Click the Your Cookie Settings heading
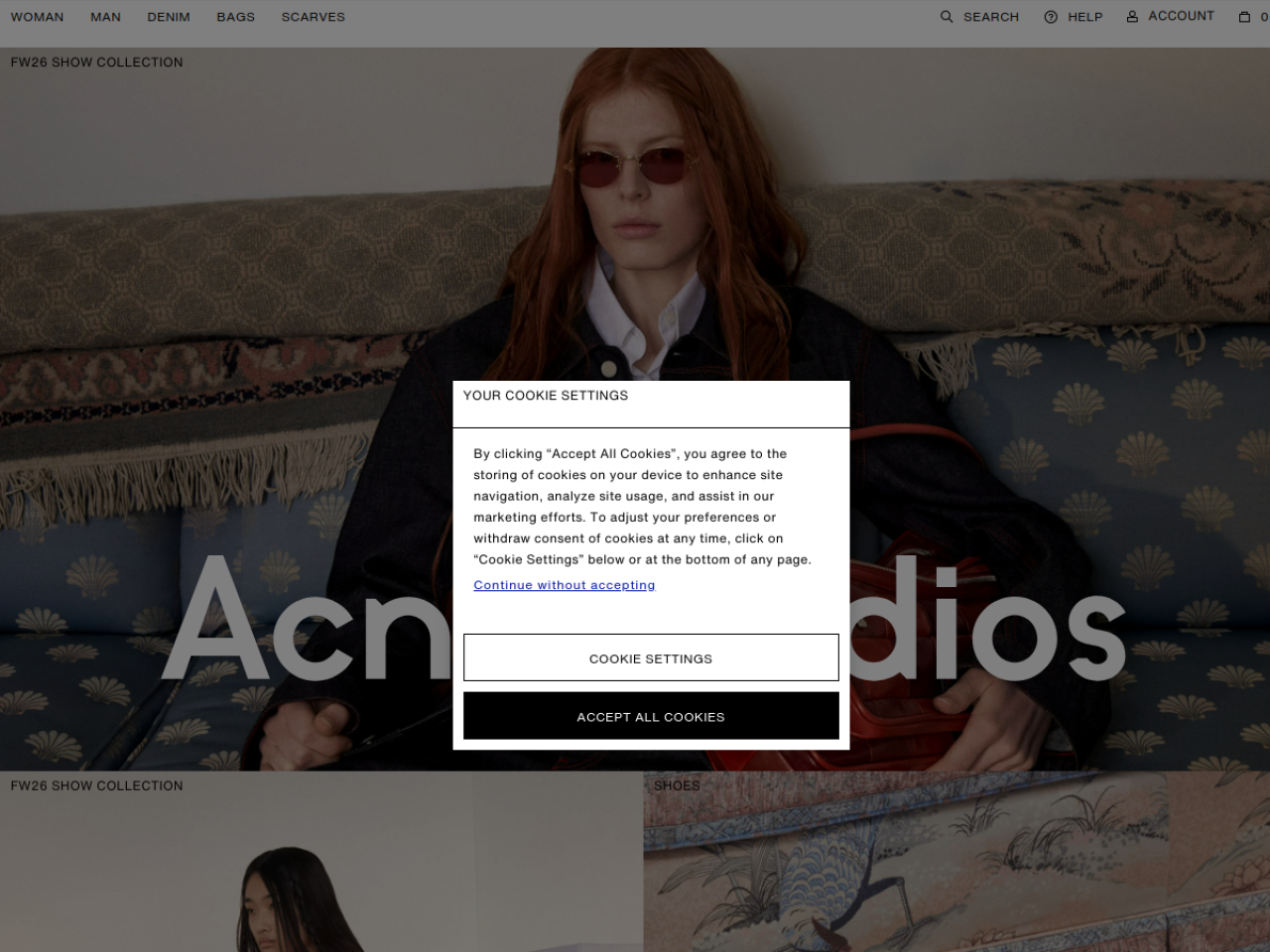Image resolution: width=1270 pixels, height=952 pixels. coord(546,395)
